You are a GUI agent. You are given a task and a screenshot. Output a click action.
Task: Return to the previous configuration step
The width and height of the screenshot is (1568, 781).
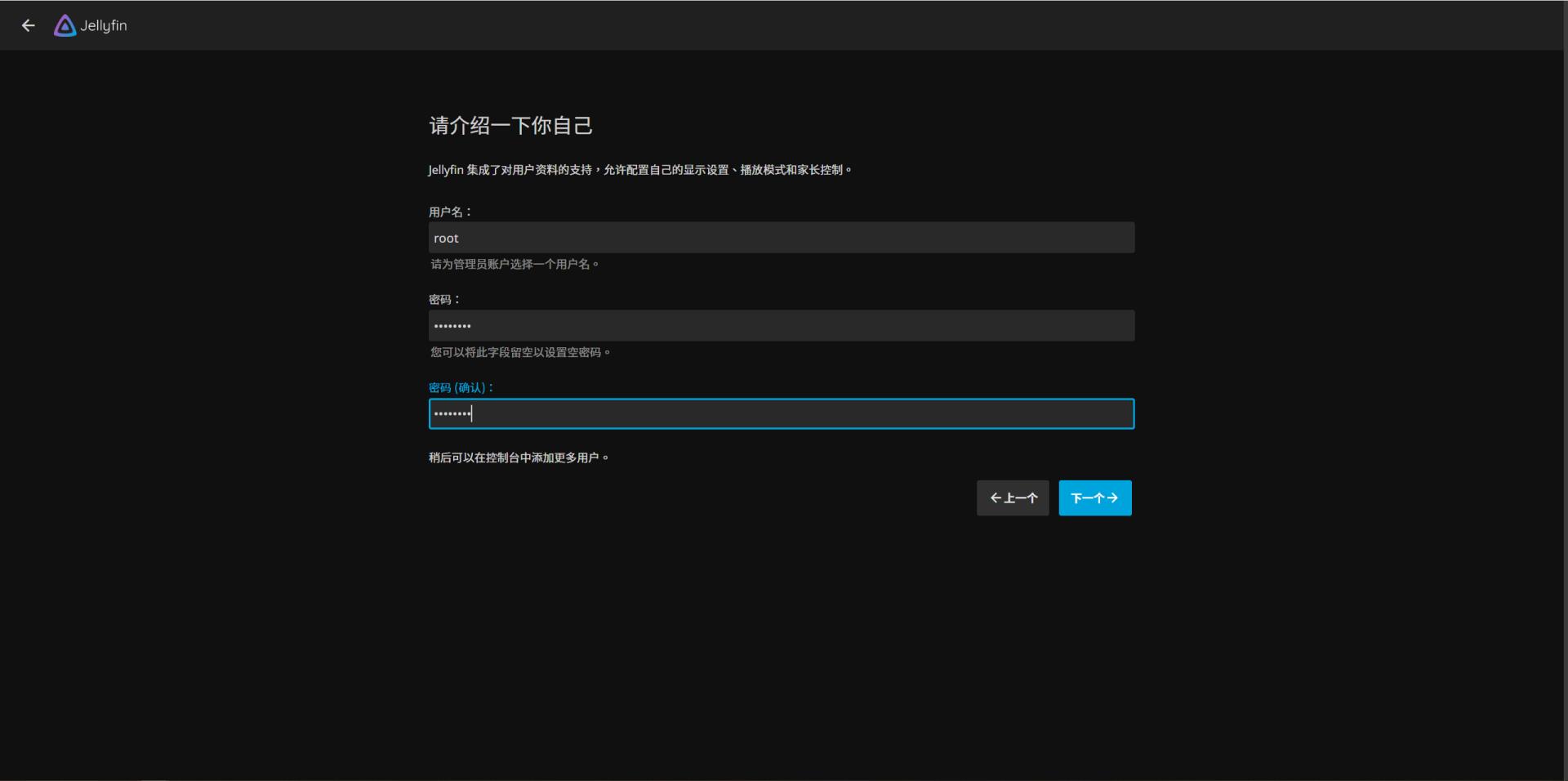(x=1012, y=498)
